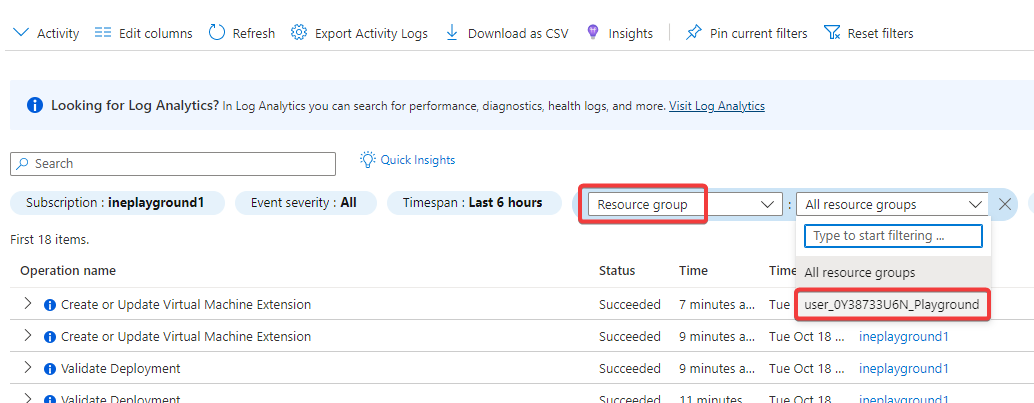Viewport: 1034px width, 403px height.
Task: Expand the Activity dropdown chevron
Action: point(21,33)
